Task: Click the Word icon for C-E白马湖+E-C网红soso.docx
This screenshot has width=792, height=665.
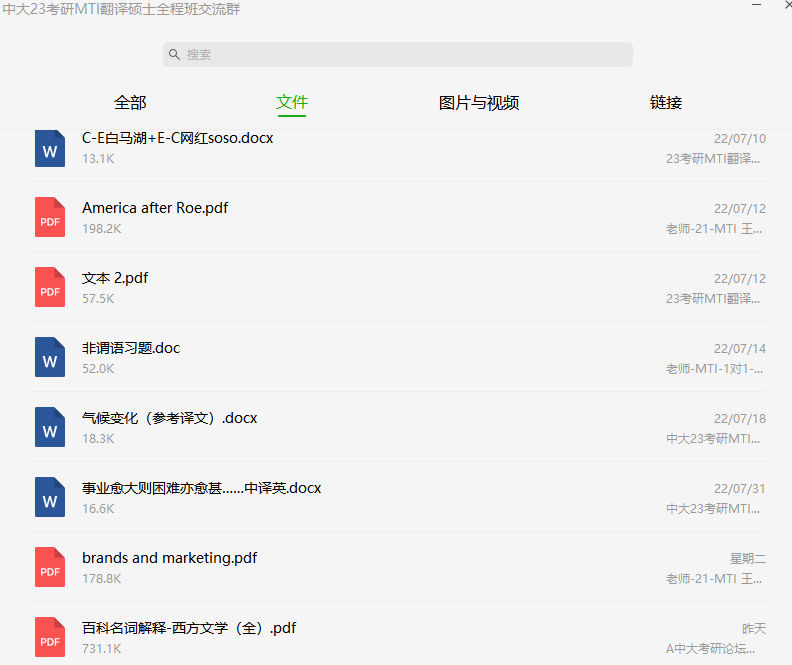Action: coord(50,147)
